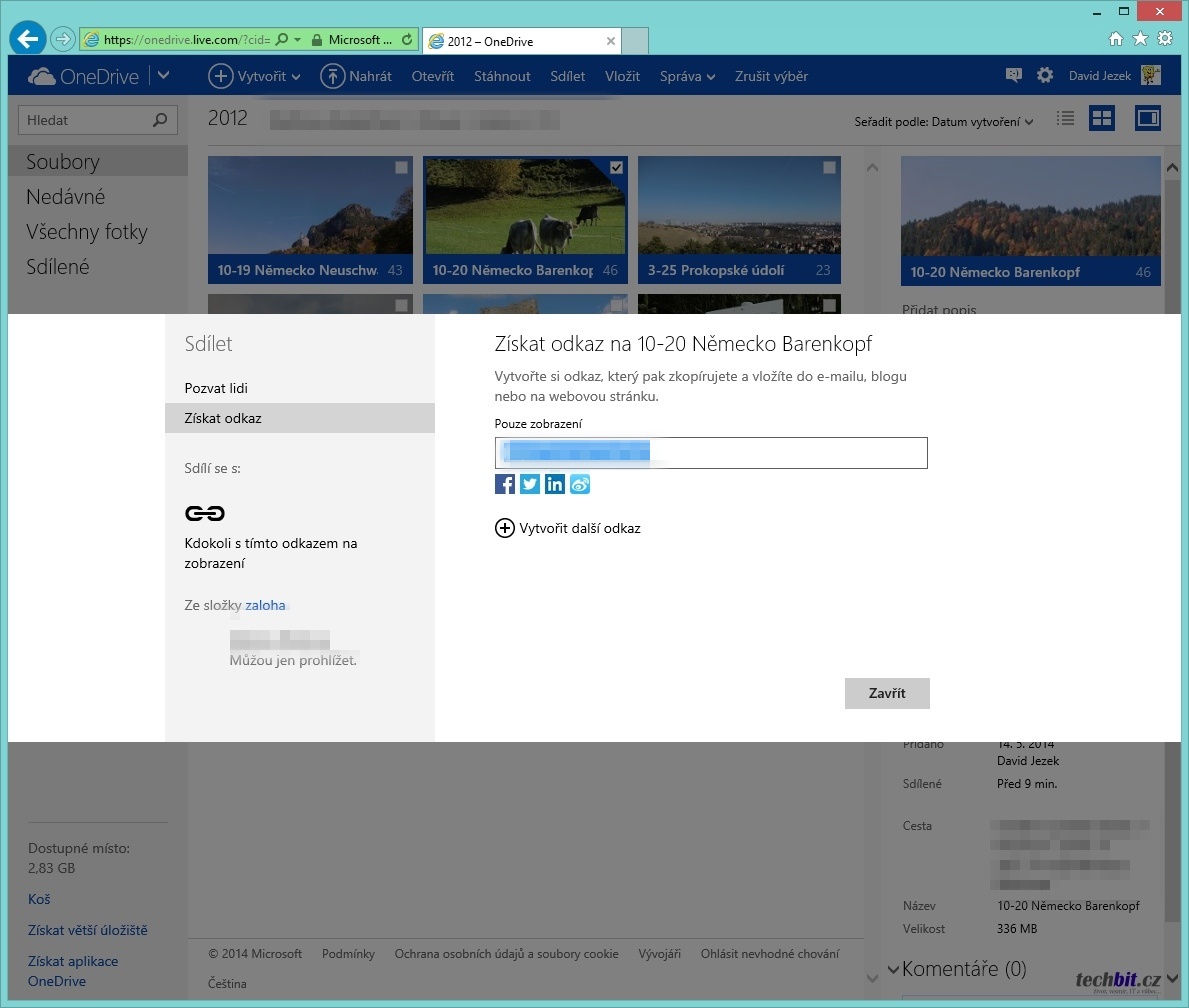The width and height of the screenshot is (1189, 1008).
Task: Switch to list view icon
Action: coord(1066,119)
